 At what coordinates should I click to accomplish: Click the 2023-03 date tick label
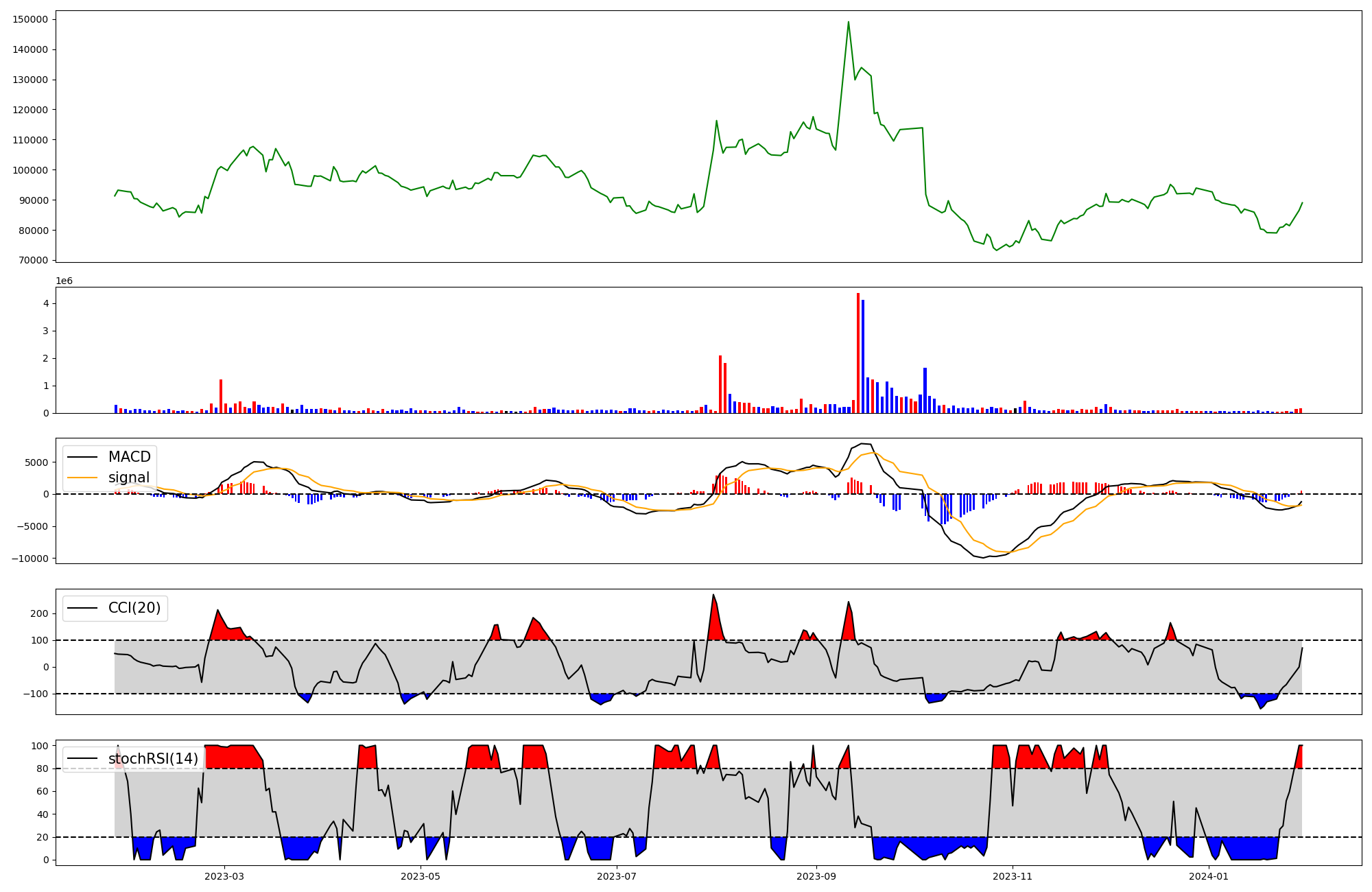pyautogui.click(x=224, y=876)
